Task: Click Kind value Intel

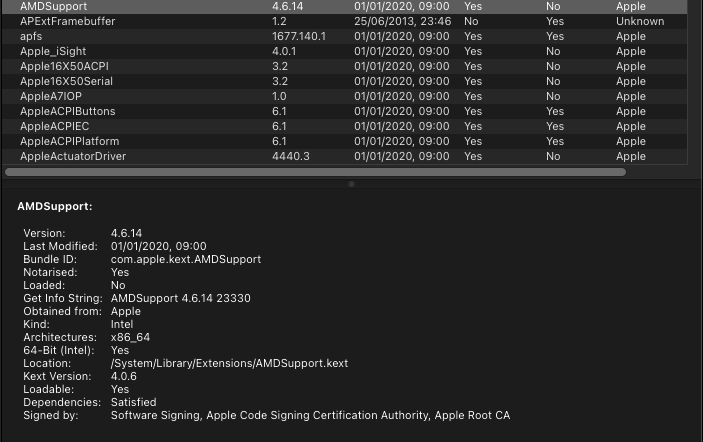Action: tap(122, 325)
